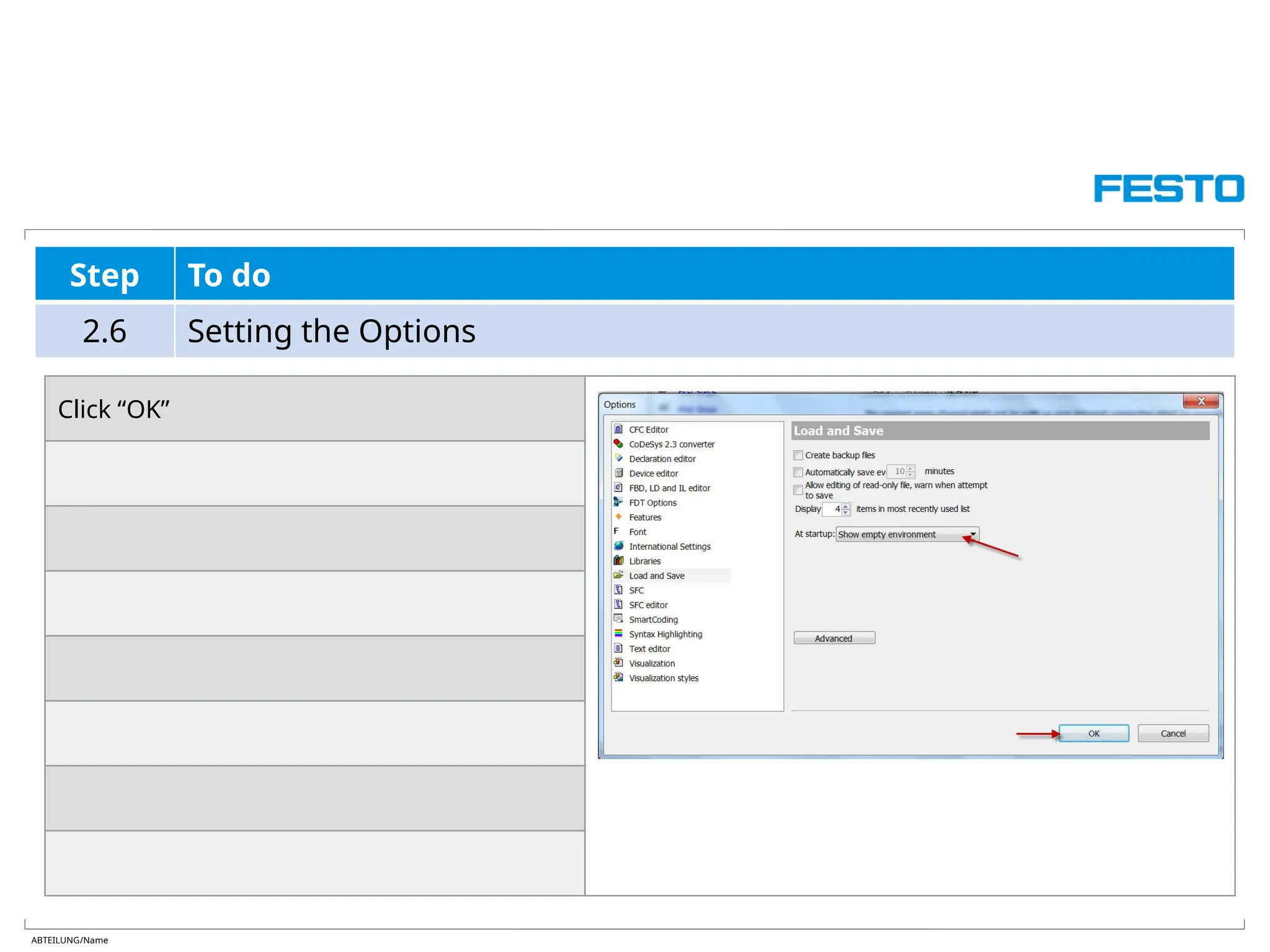Select Load and Save category
The width and height of the screenshot is (1270, 952).
tap(657, 576)
